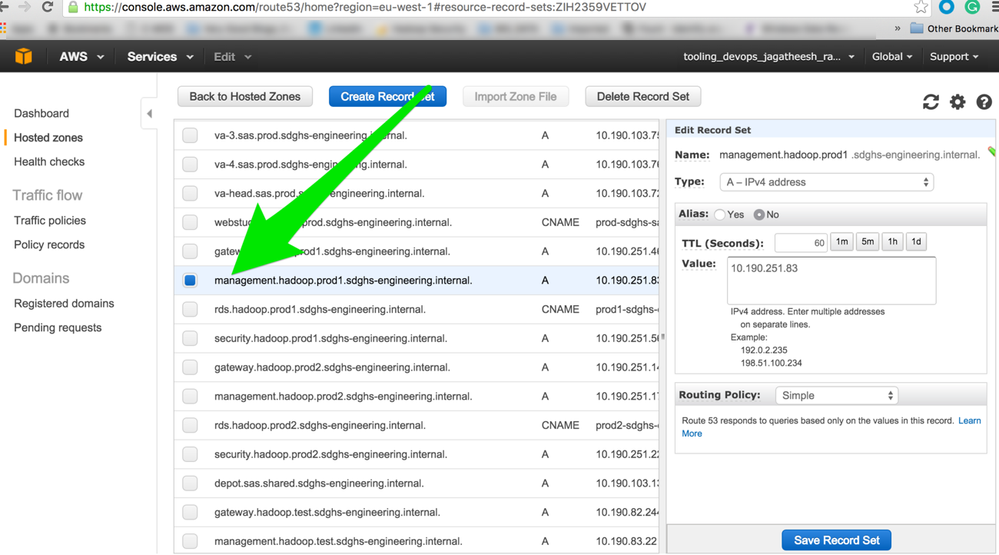
Task: Select row management.hadoop.prod2.sdghs-engineering.internal.
Action: [x=417, y=396]
